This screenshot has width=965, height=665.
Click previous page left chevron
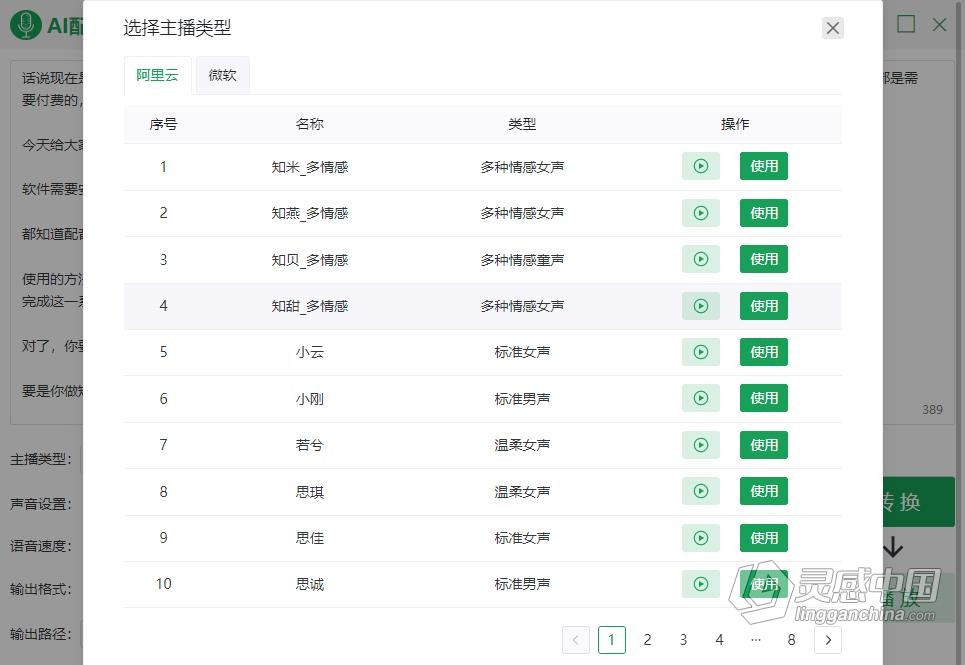pos(575,640)
